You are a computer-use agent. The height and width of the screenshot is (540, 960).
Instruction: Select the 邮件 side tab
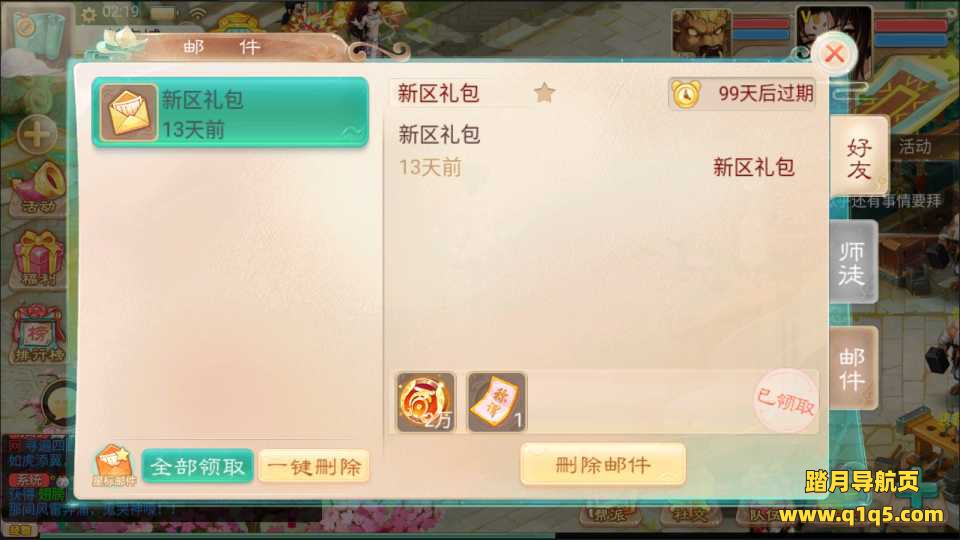(x=852, y=368)
